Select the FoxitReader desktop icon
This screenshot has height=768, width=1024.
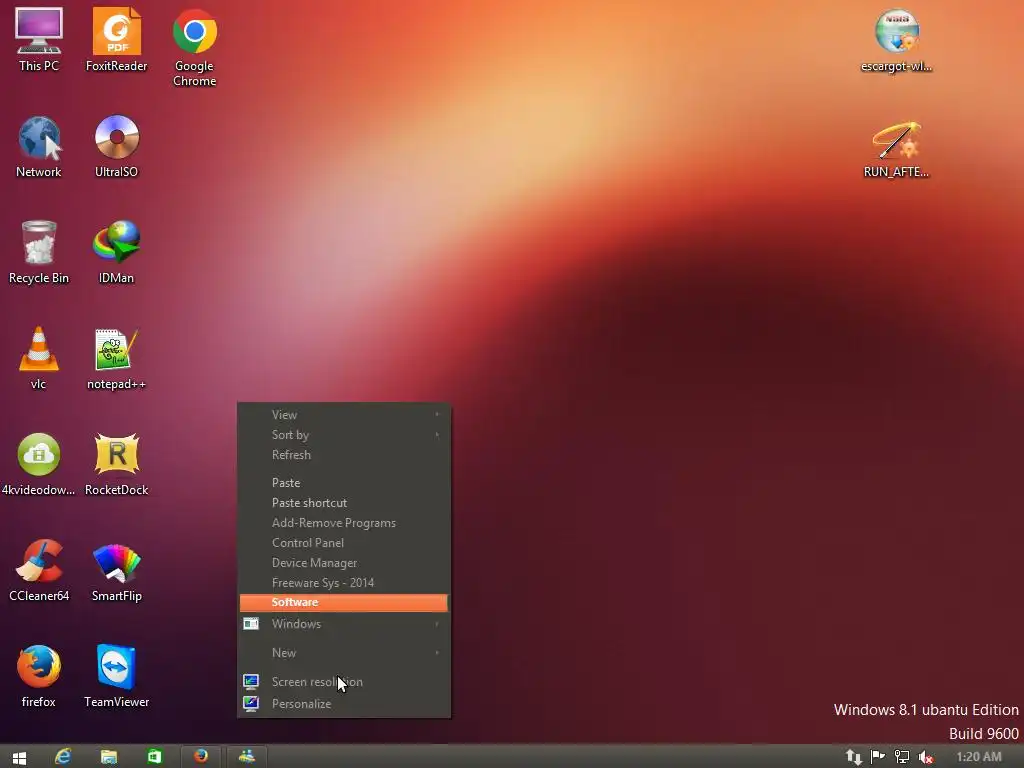click(116, 39)
